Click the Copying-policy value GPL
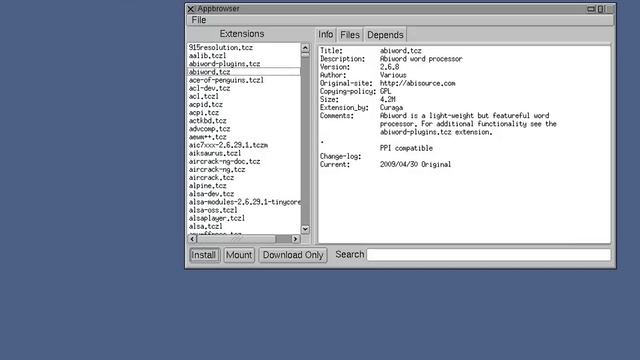The width and height of the screenshot is (640, 360). (x=385, y=91)
